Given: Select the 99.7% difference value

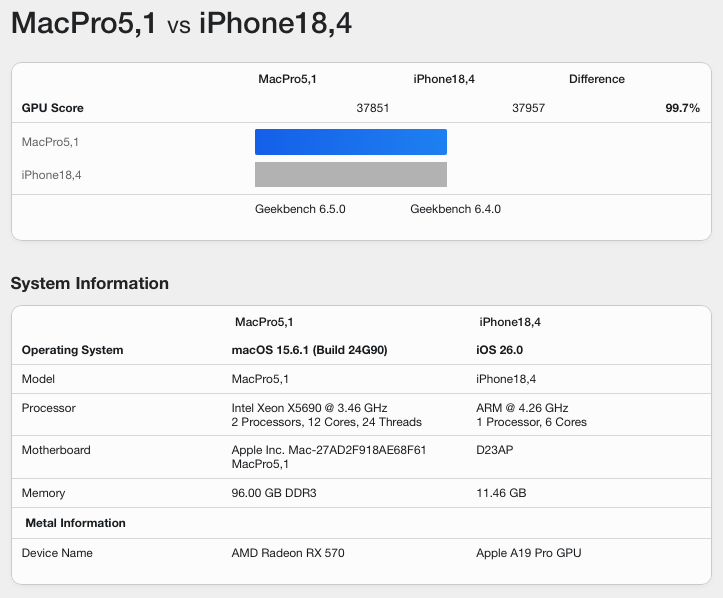Looking at the screenshot, I should tap(682, 108).
